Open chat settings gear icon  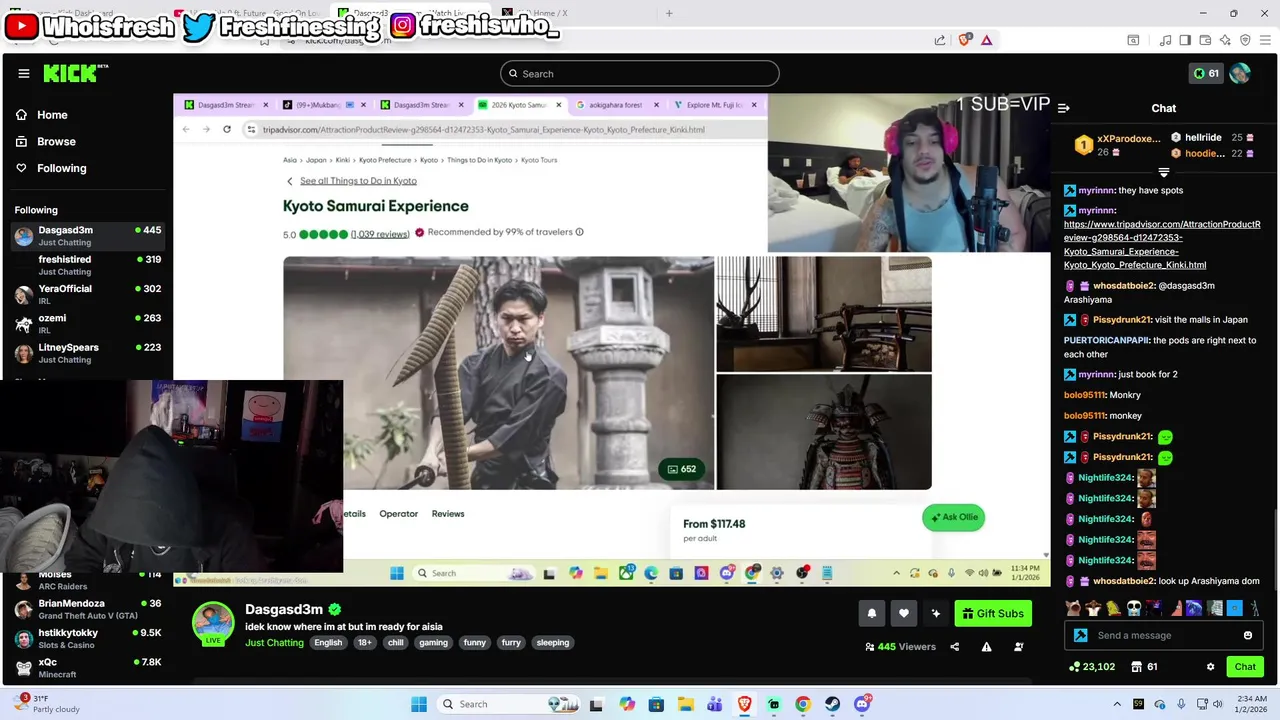[1210, 667]
